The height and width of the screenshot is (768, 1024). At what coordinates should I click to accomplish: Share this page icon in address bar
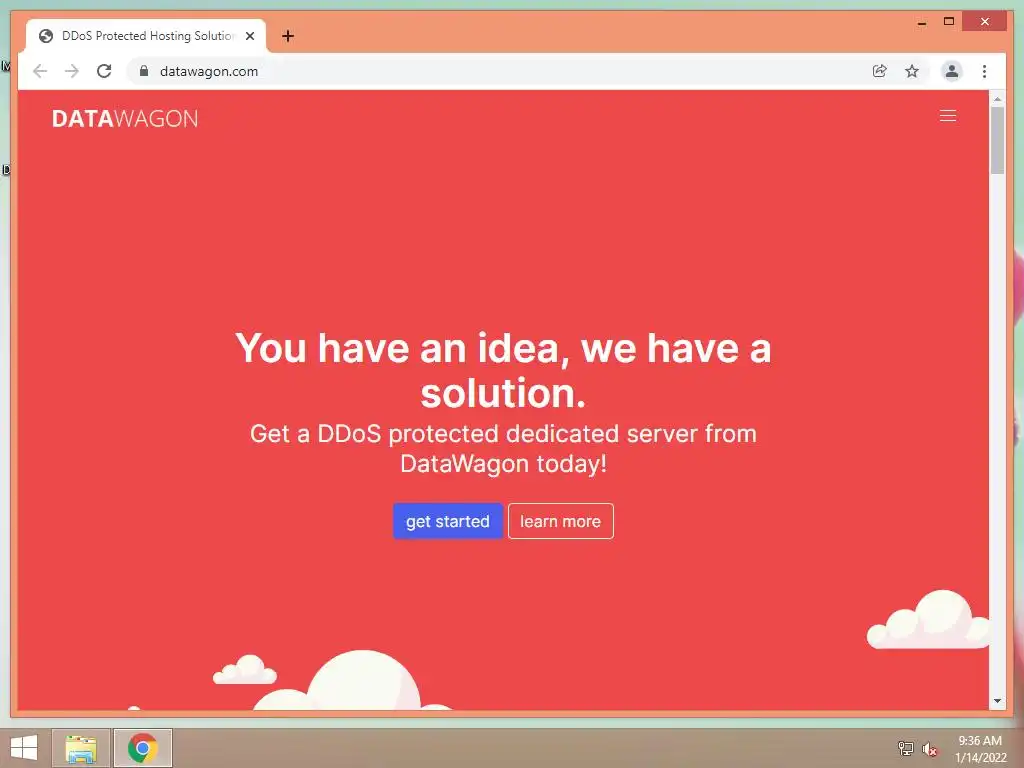(x=880, y=71)
